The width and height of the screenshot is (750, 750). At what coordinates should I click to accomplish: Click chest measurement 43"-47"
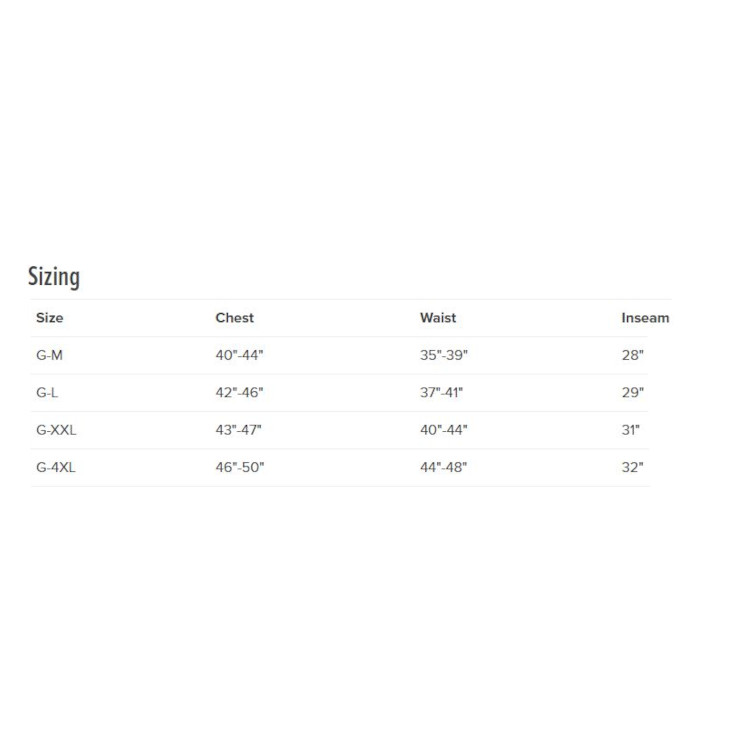(x=240, y=430)
